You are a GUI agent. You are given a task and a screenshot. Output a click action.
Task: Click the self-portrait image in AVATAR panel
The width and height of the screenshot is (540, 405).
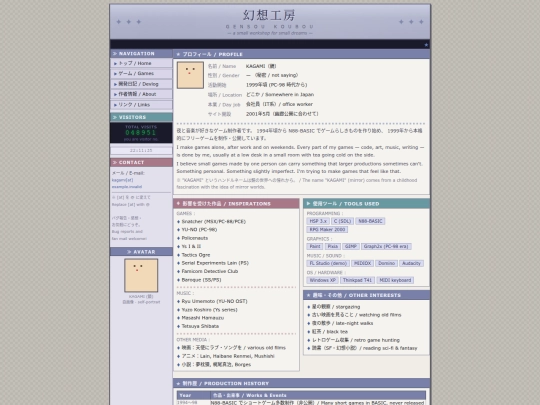[141, 276]
